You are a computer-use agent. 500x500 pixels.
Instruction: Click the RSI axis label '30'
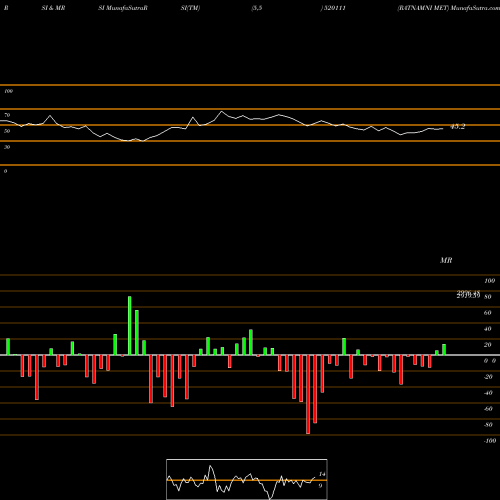point(7,147)
